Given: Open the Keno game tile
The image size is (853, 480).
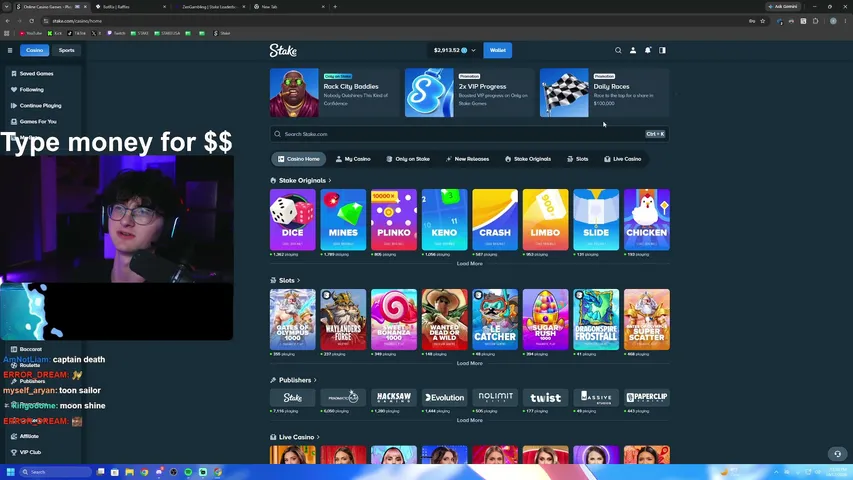Looking at the screenshot, I should tap(444, 220).
